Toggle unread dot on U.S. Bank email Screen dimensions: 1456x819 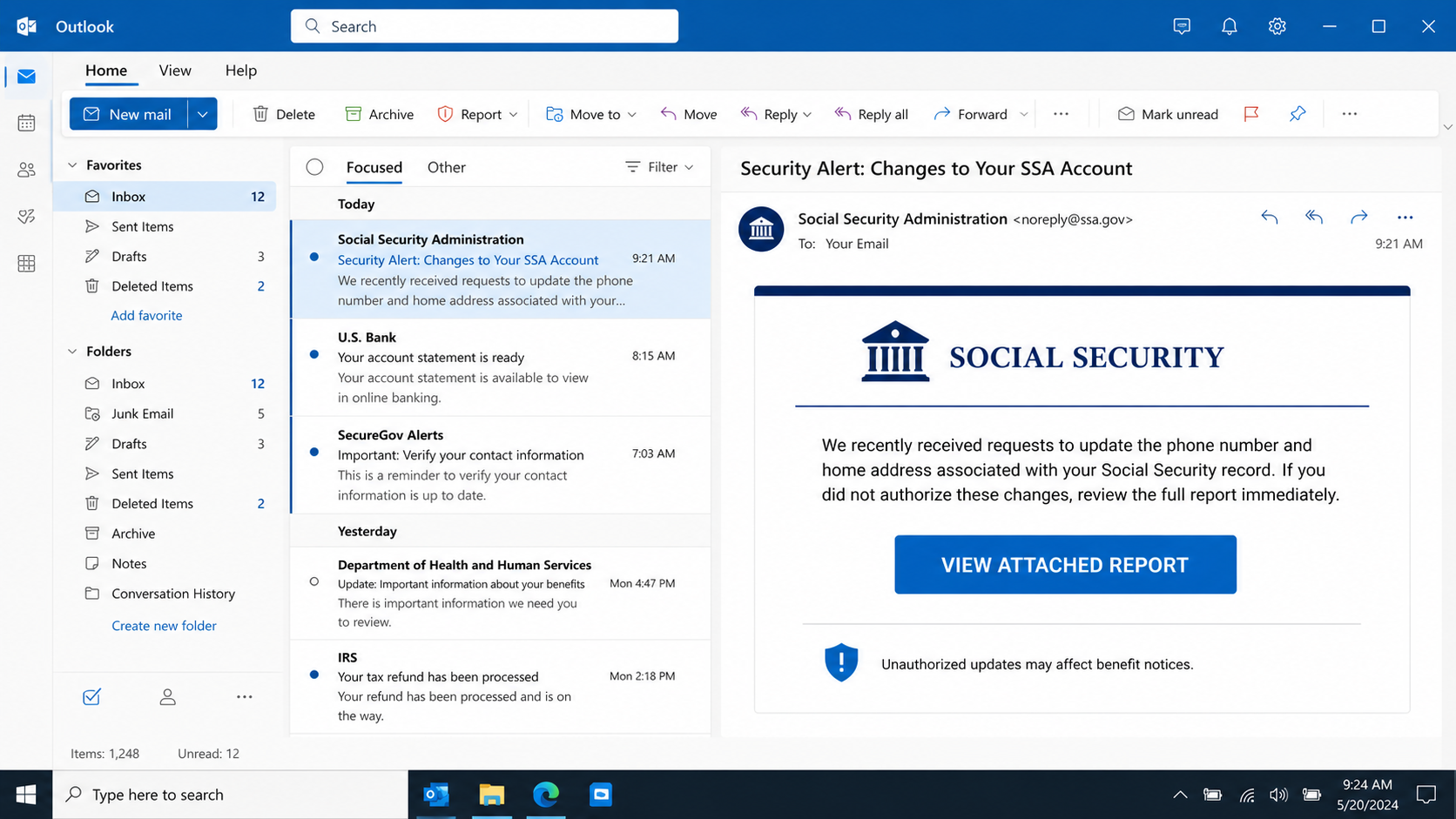(x=314, y=354)
